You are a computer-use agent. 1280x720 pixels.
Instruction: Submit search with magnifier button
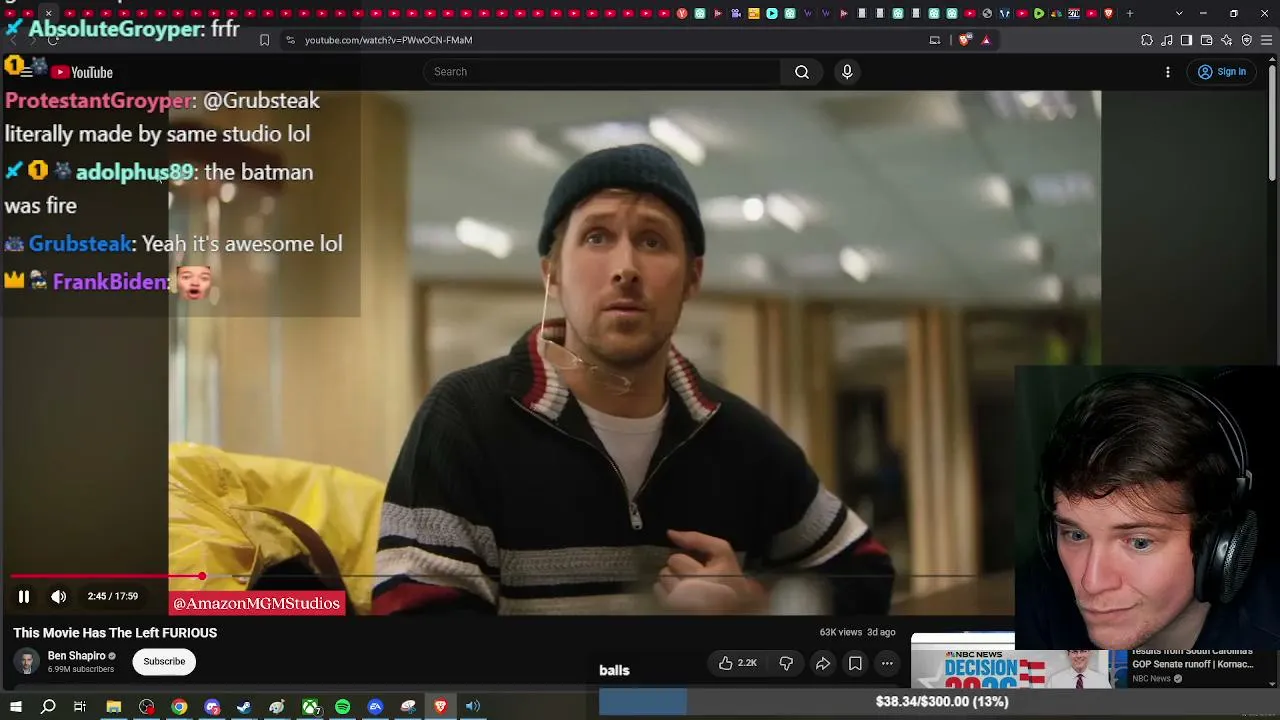tap(802, 72)
